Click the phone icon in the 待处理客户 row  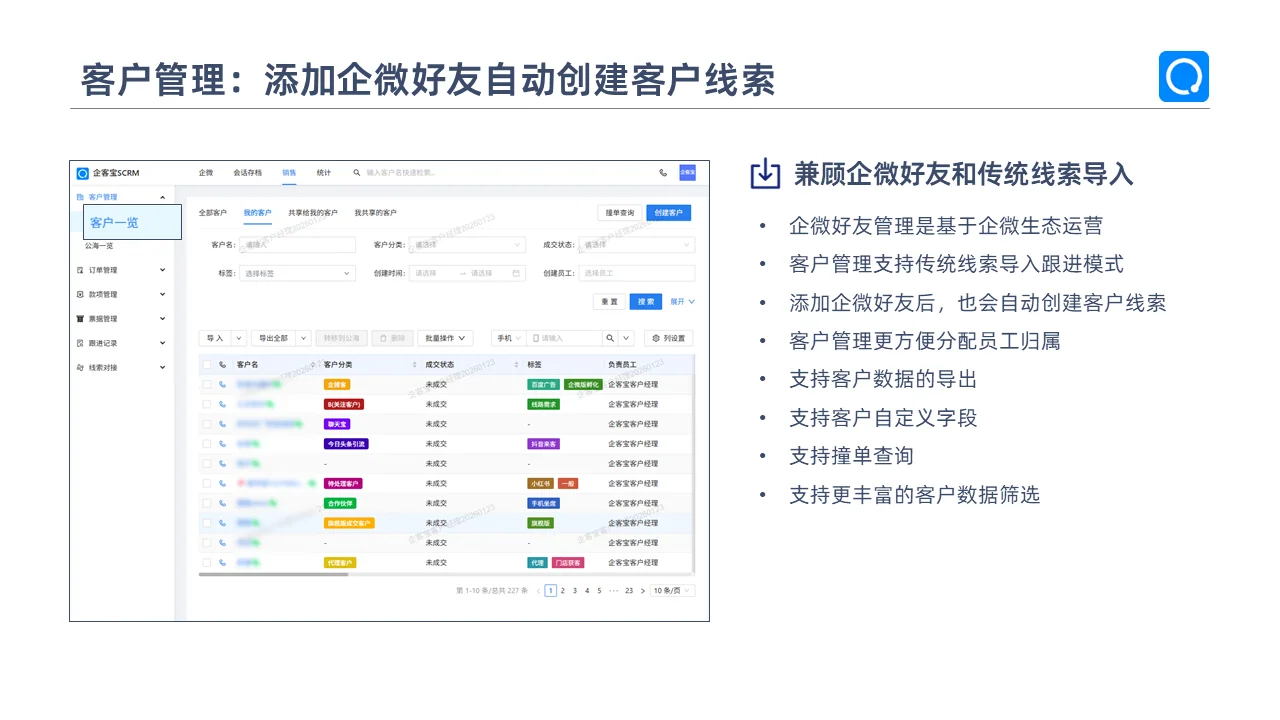point(222,483)
